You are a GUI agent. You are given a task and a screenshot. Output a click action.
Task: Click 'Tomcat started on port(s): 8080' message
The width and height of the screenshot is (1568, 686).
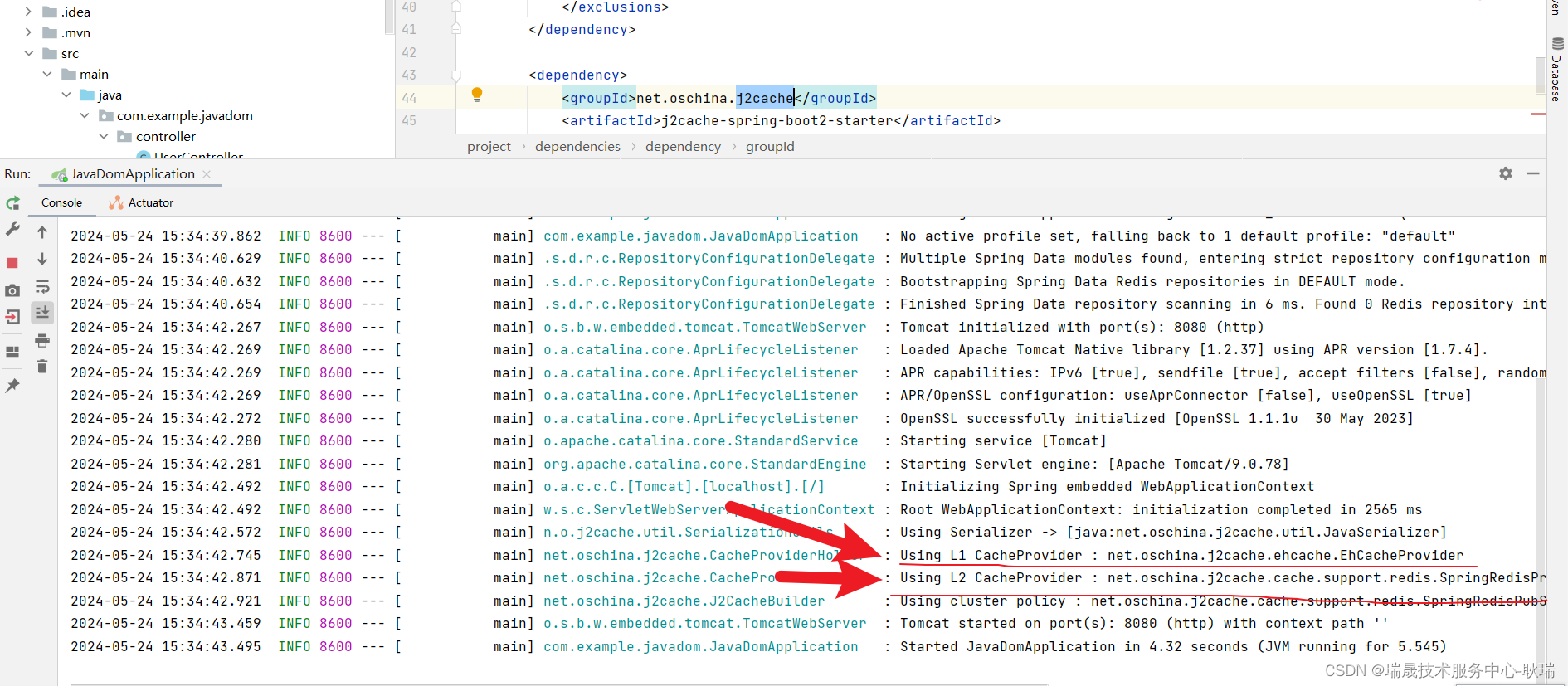(1143, 623)
